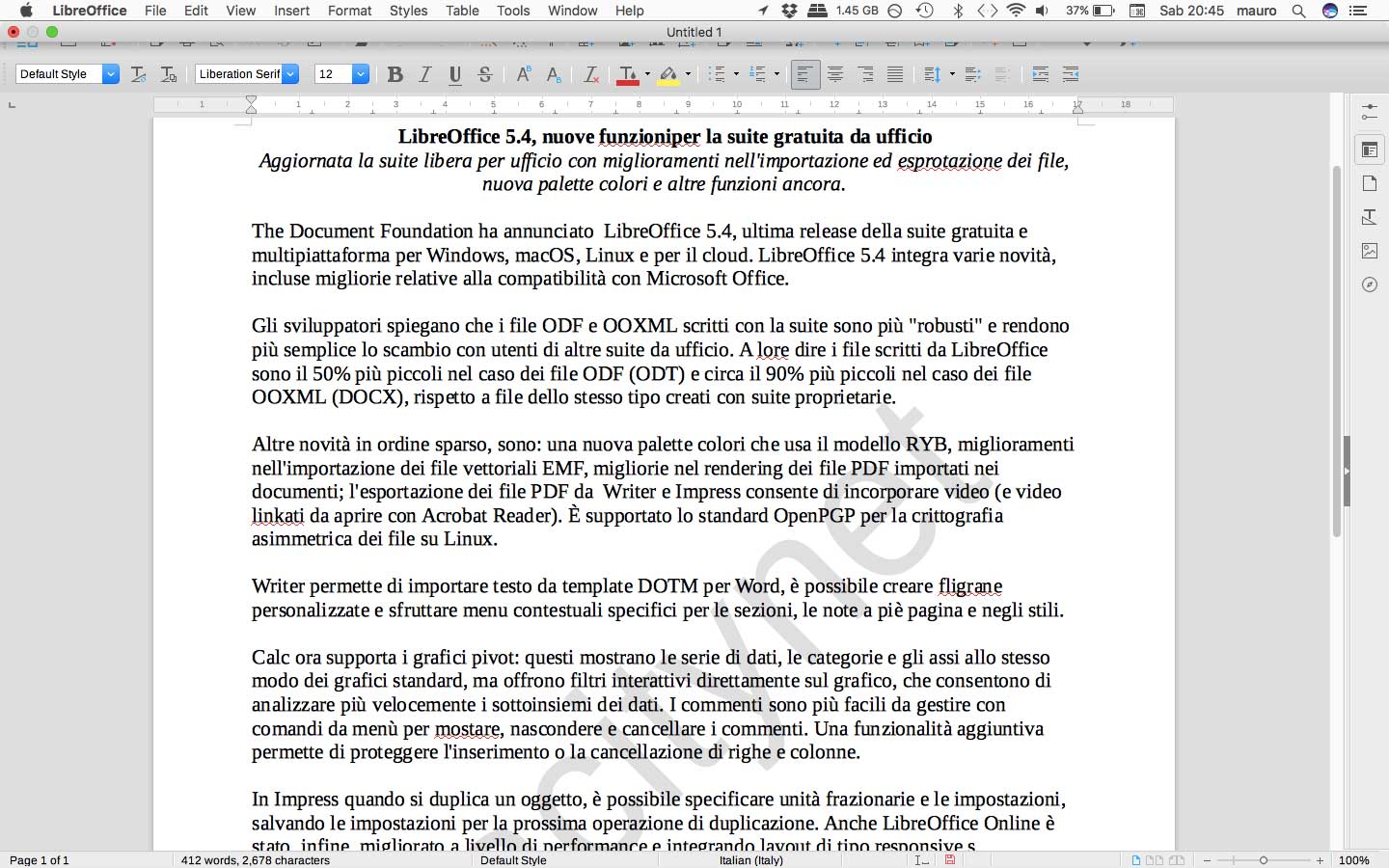The image size is (1389, 868).
Task: Zoom out with minus button
Action: [x=1207, y=860]
